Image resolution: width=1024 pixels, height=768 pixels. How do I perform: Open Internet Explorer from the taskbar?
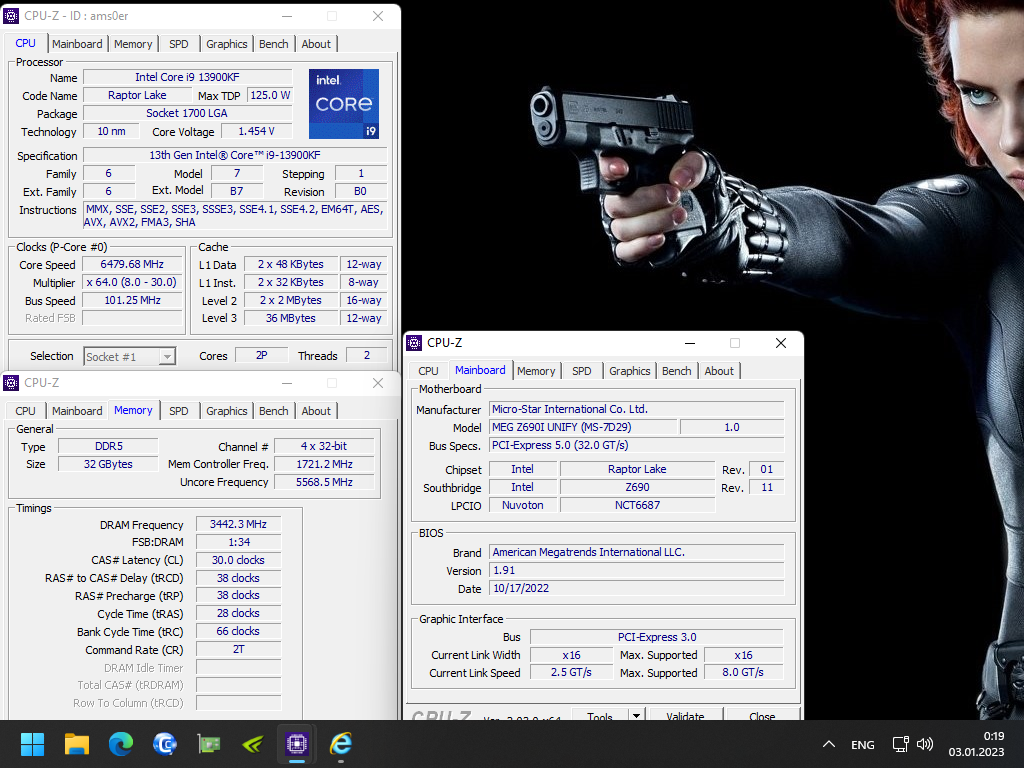pyautogui.click(x=341, y=744)
